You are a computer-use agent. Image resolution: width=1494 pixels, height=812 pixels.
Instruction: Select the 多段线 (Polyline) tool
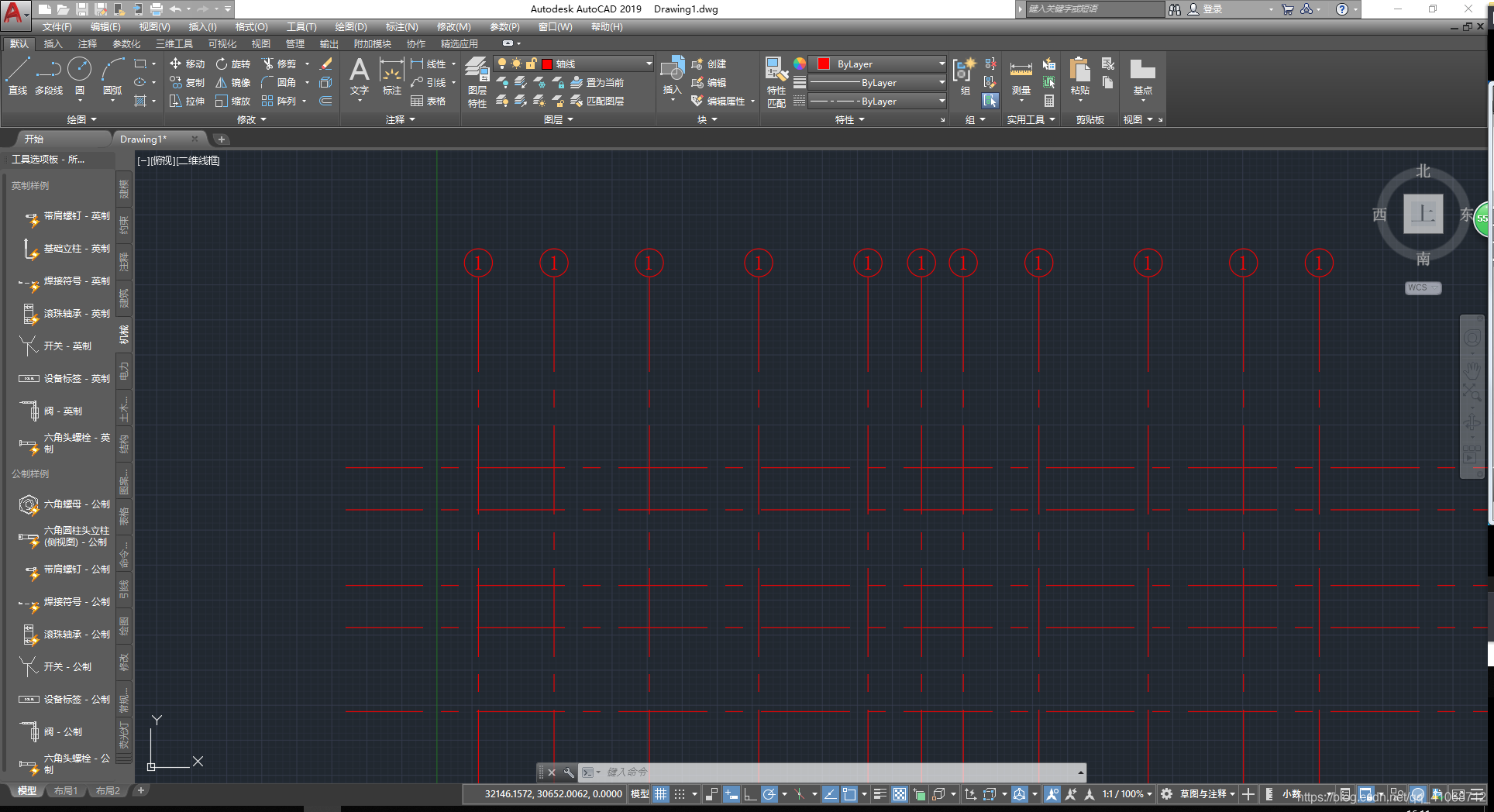click(x=49, y=76)
